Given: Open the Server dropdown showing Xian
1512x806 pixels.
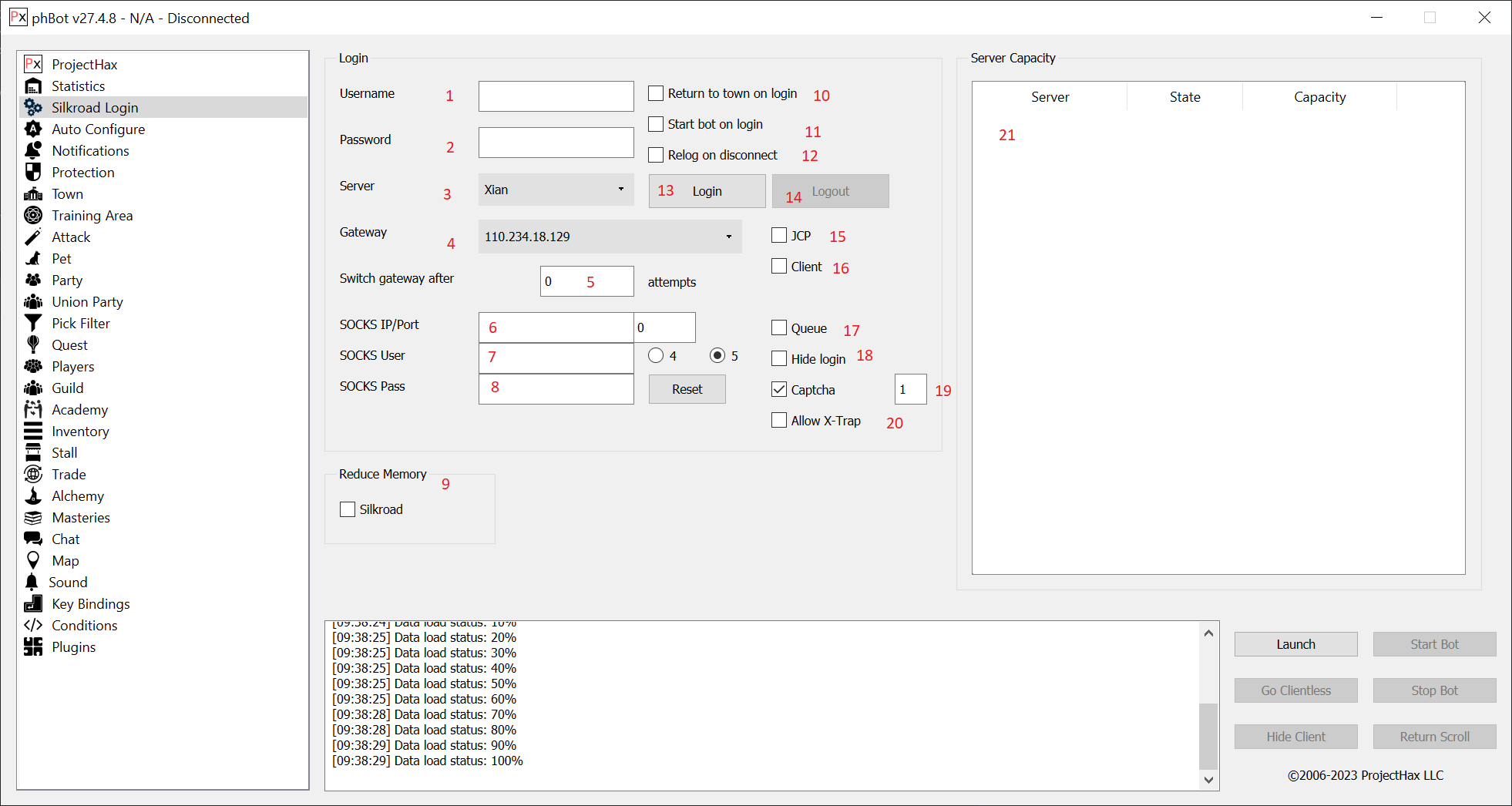Looking at the screenshot, I should click(556, 190).
